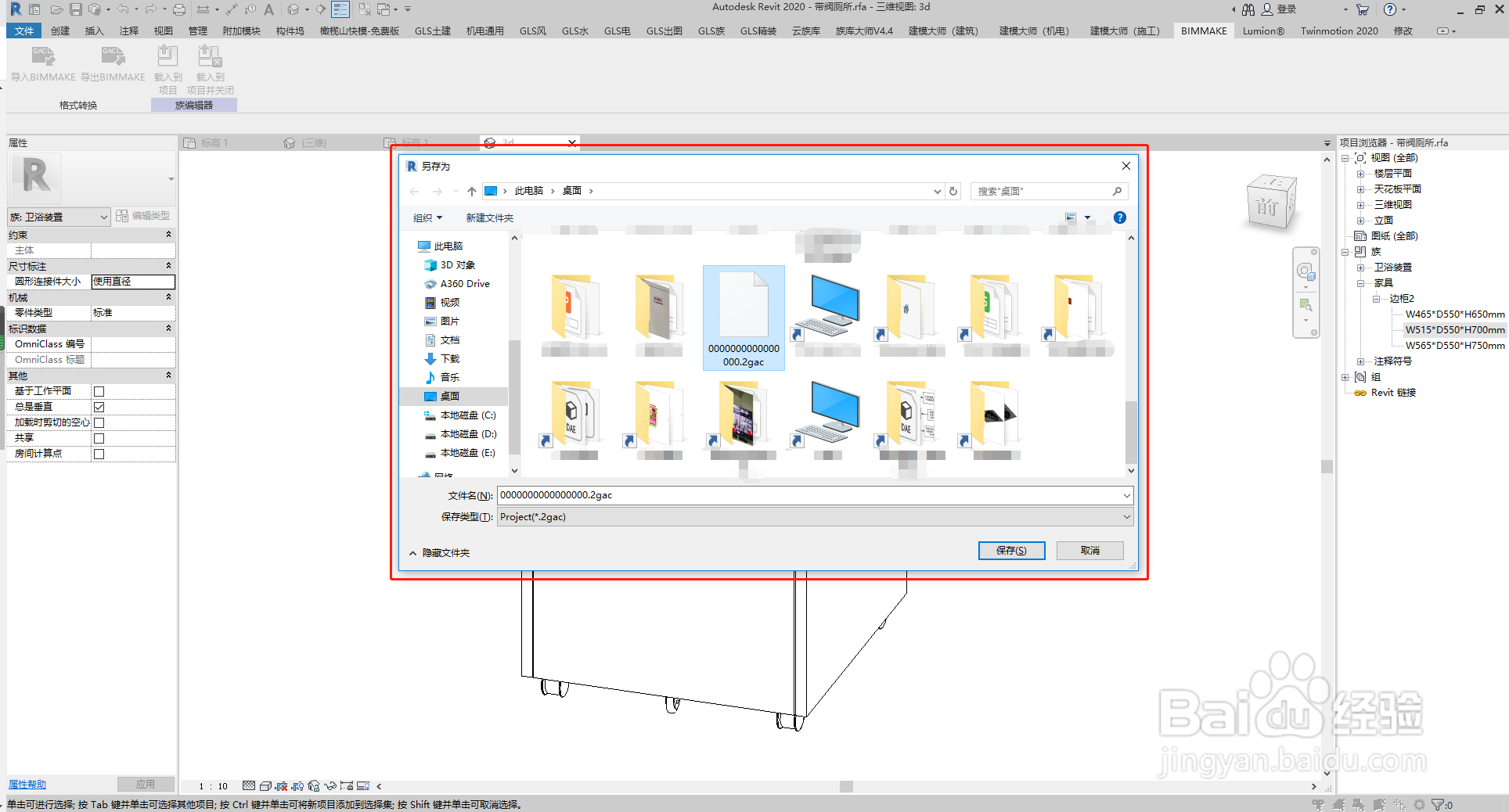Go up one folder level in Save As dialog
The image size is (1509, 812).
pyautogui.click(x=472, y=191)
